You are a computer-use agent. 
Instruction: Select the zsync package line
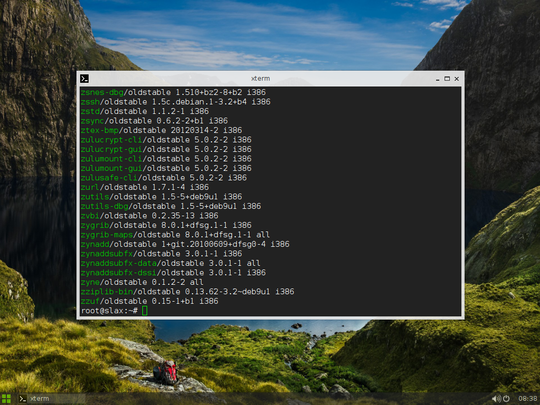(154, 121)
